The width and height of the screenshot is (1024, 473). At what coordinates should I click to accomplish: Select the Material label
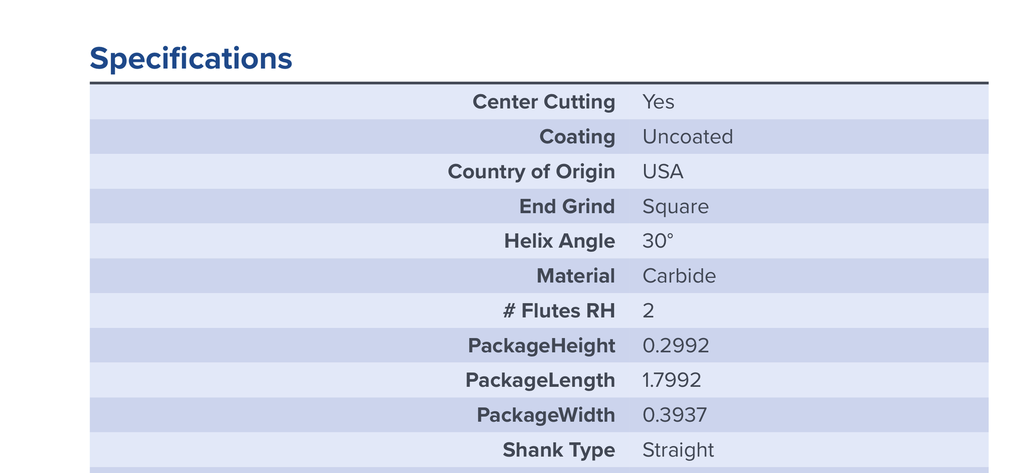[x=576, y=276]
